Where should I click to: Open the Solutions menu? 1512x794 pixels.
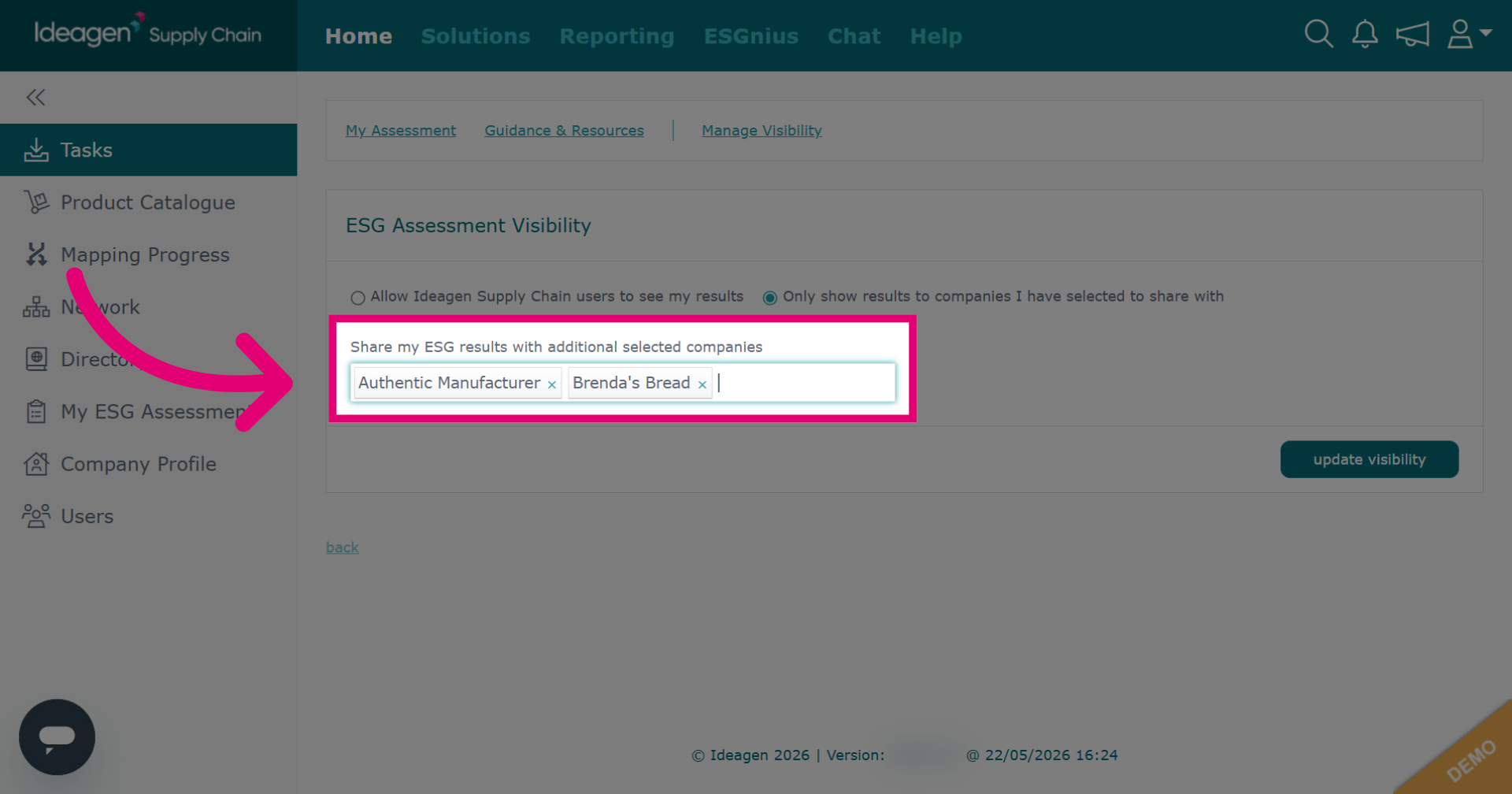pos(476,36)
